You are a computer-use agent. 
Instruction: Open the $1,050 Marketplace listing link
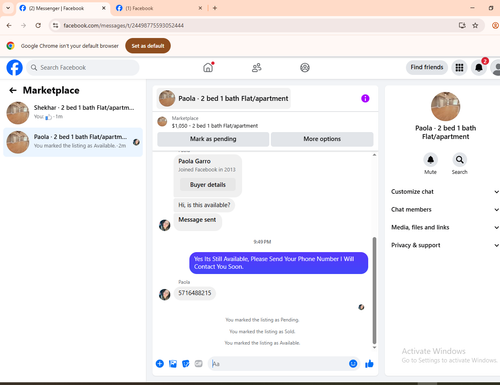coord(215,126)
